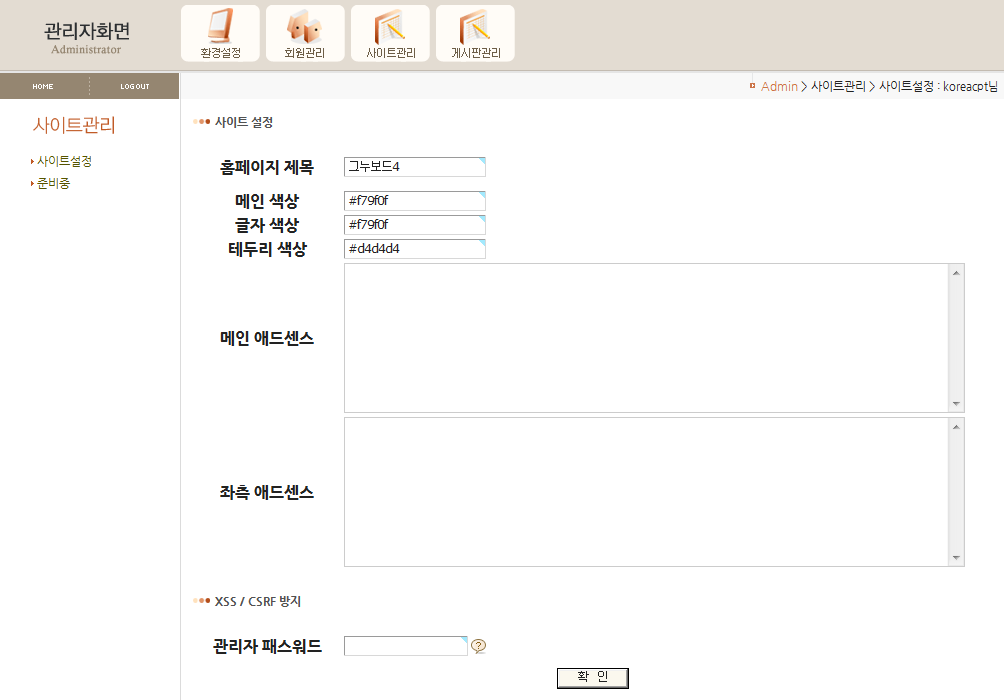Click LOGOUT in the navigation bar

(135, 87)
